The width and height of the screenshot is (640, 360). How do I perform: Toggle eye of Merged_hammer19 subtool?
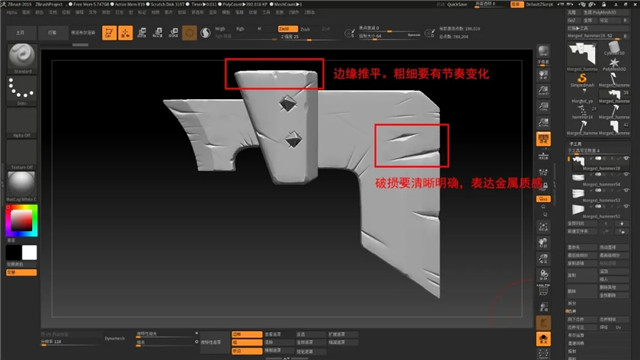click(x=626, y=158)
